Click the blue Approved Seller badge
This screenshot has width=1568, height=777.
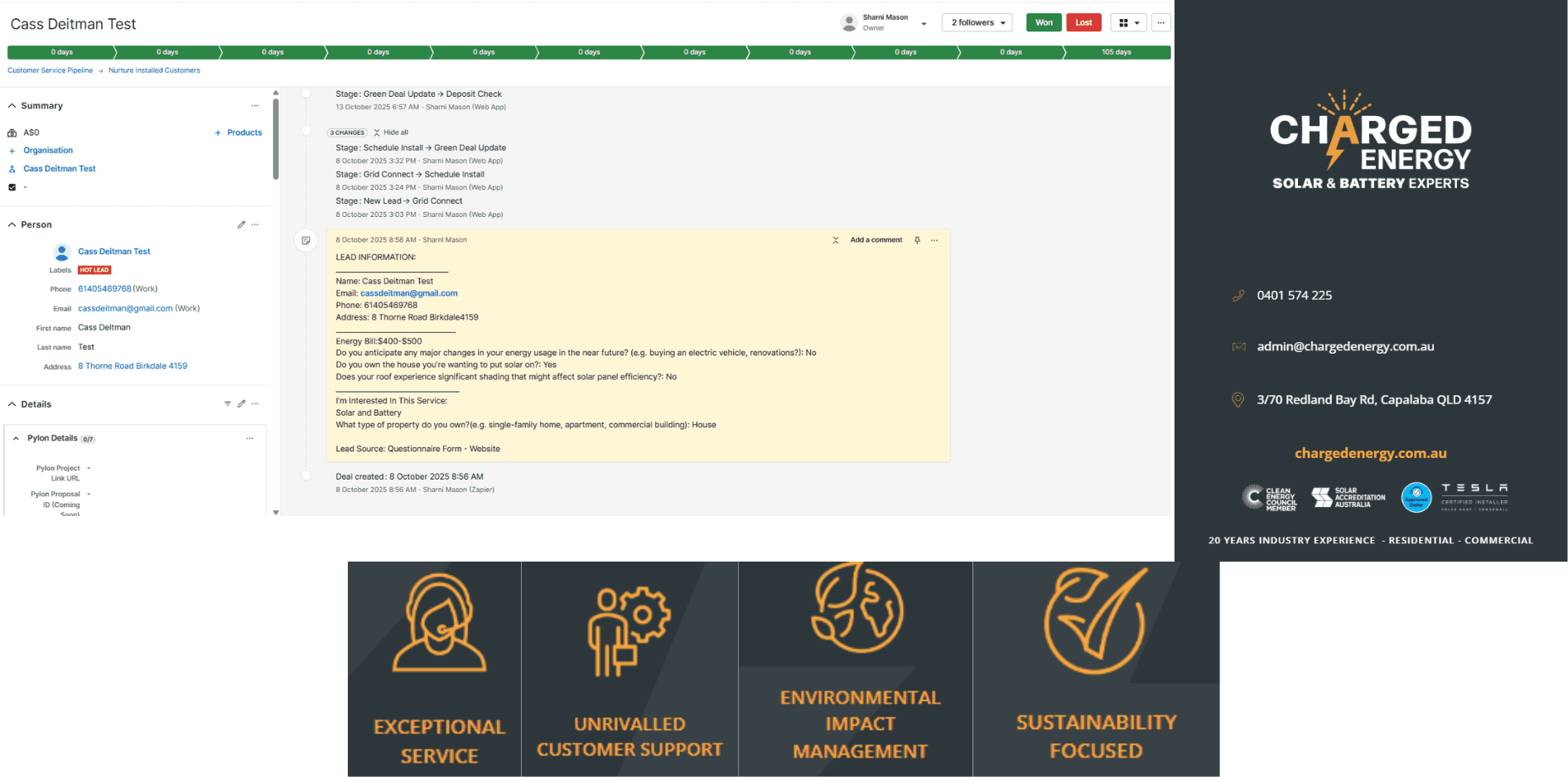click(1416, 498)
